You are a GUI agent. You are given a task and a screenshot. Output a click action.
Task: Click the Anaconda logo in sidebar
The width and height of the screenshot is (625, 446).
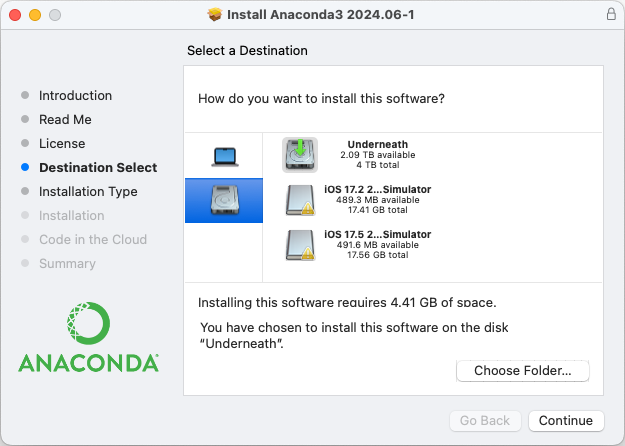click(88, 338)
